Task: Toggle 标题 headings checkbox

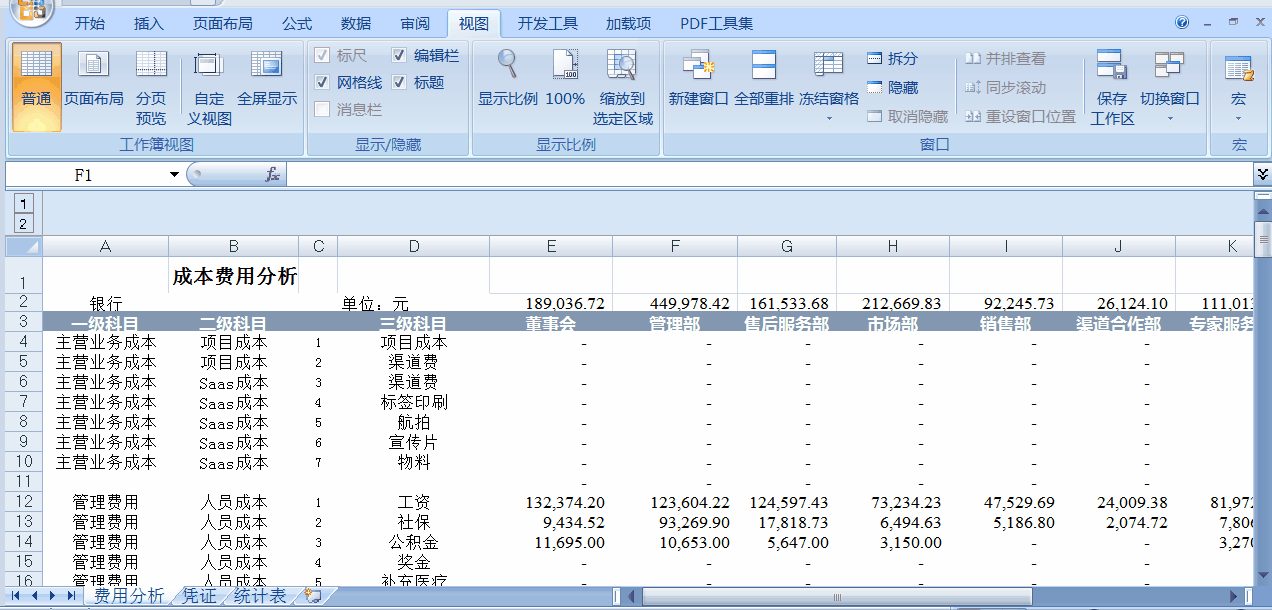Action: 399,83
